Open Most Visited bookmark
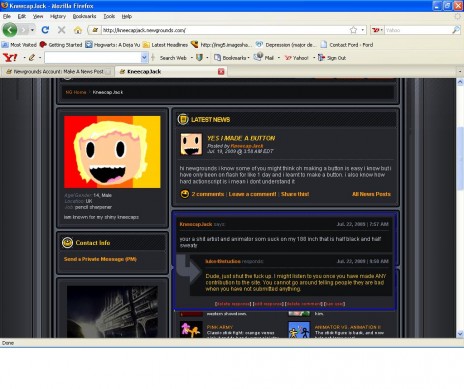The height and width of the screenshot is (389, 464). tap(19, 45)
